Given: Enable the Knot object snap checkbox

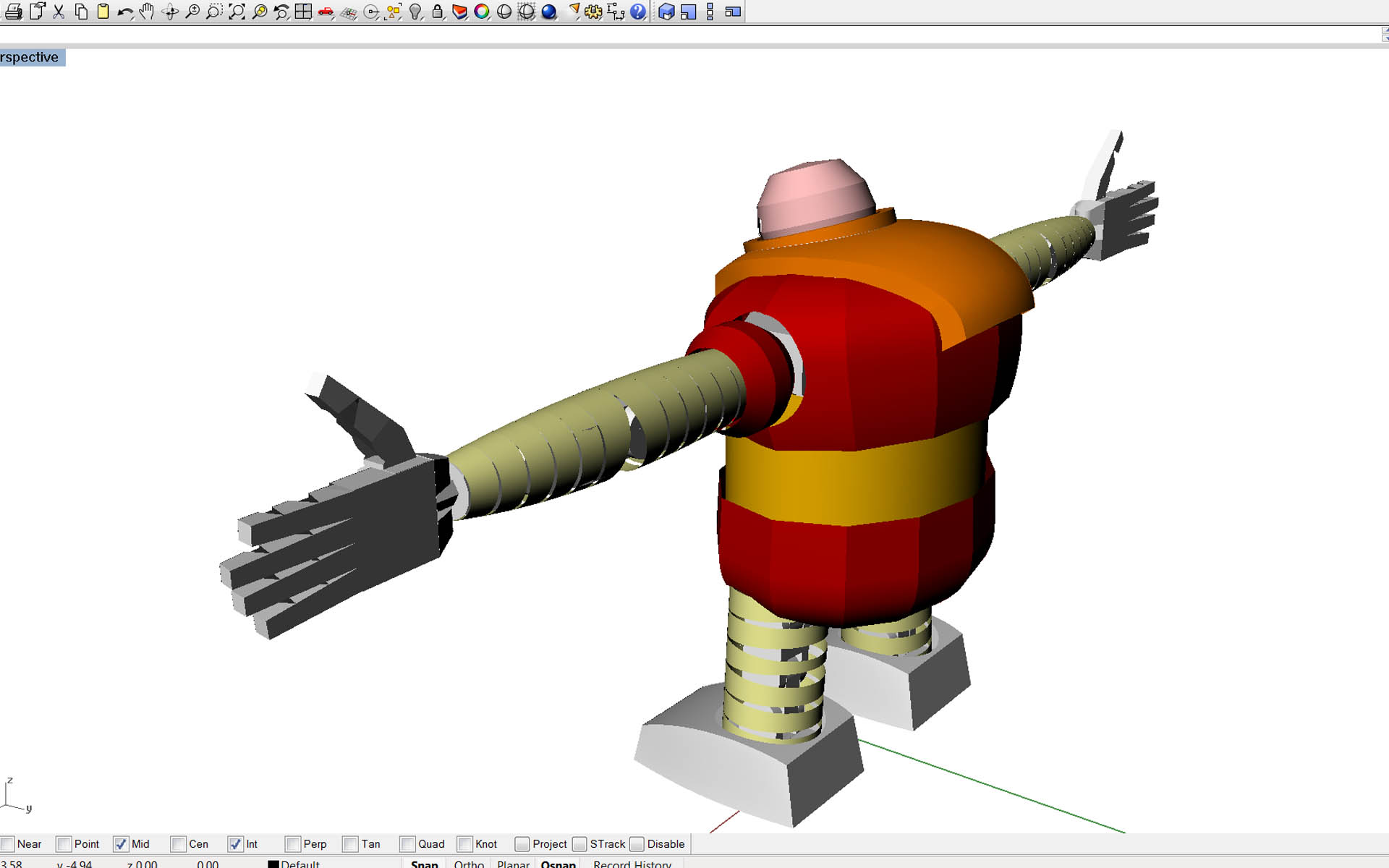Looking at the screenshot, I should click(x=465, y=844).
